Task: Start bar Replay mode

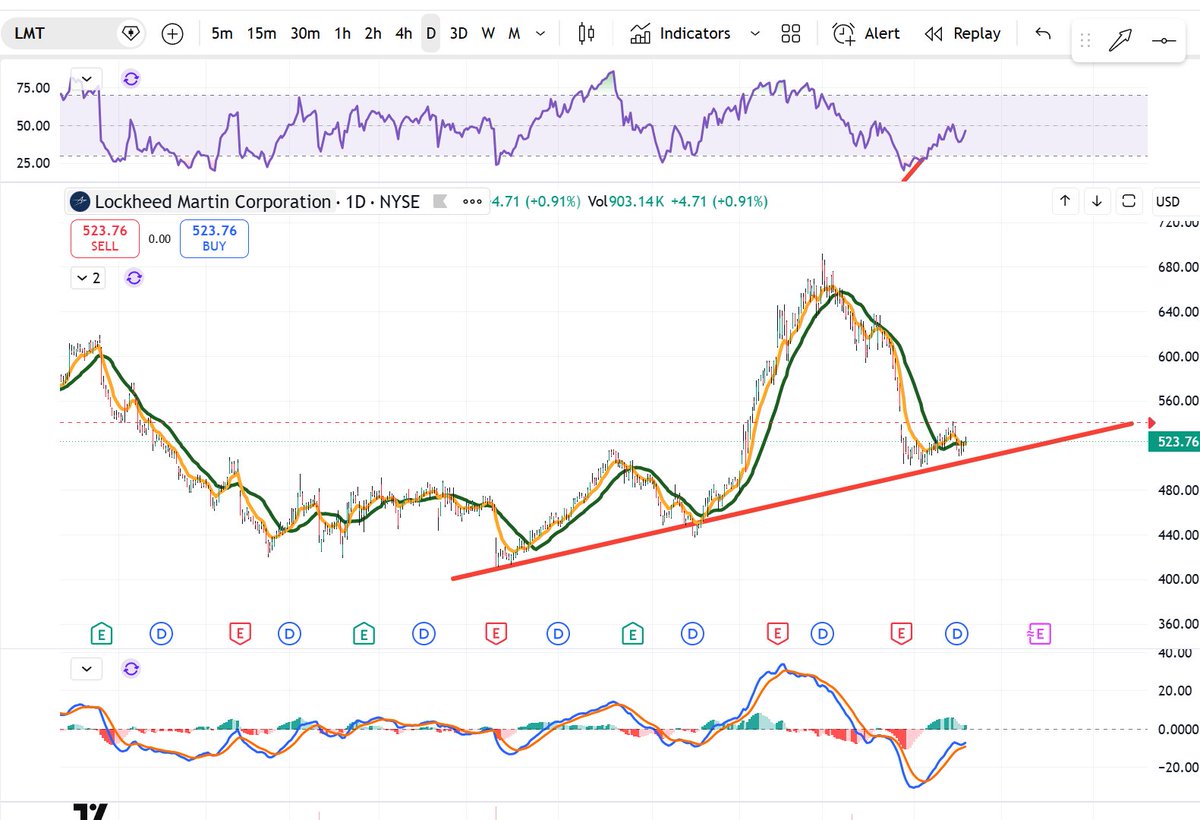Action: [x=962, y=33]
